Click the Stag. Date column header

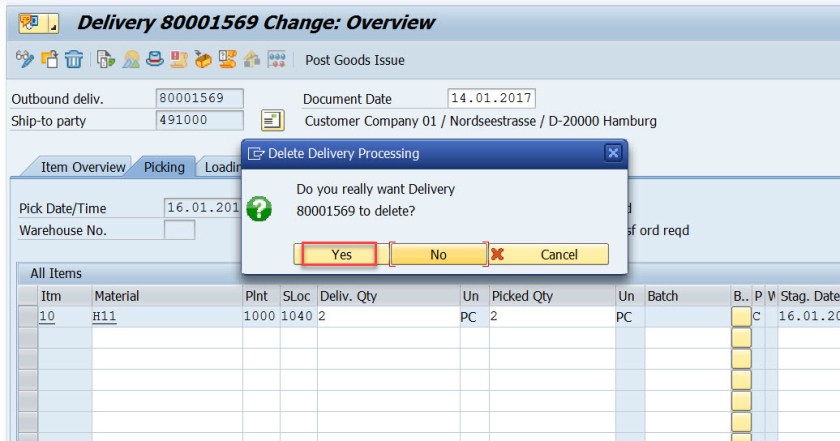tap(809, 296)
